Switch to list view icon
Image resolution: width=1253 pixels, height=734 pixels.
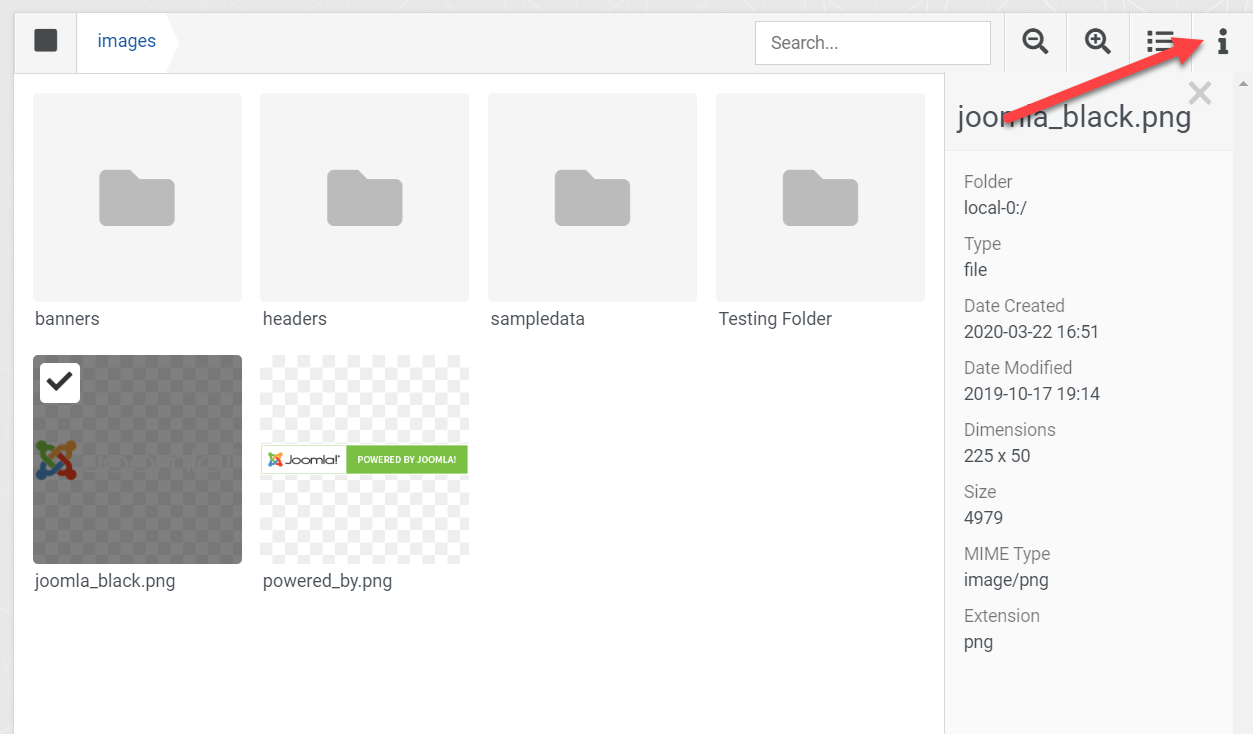1160,41
